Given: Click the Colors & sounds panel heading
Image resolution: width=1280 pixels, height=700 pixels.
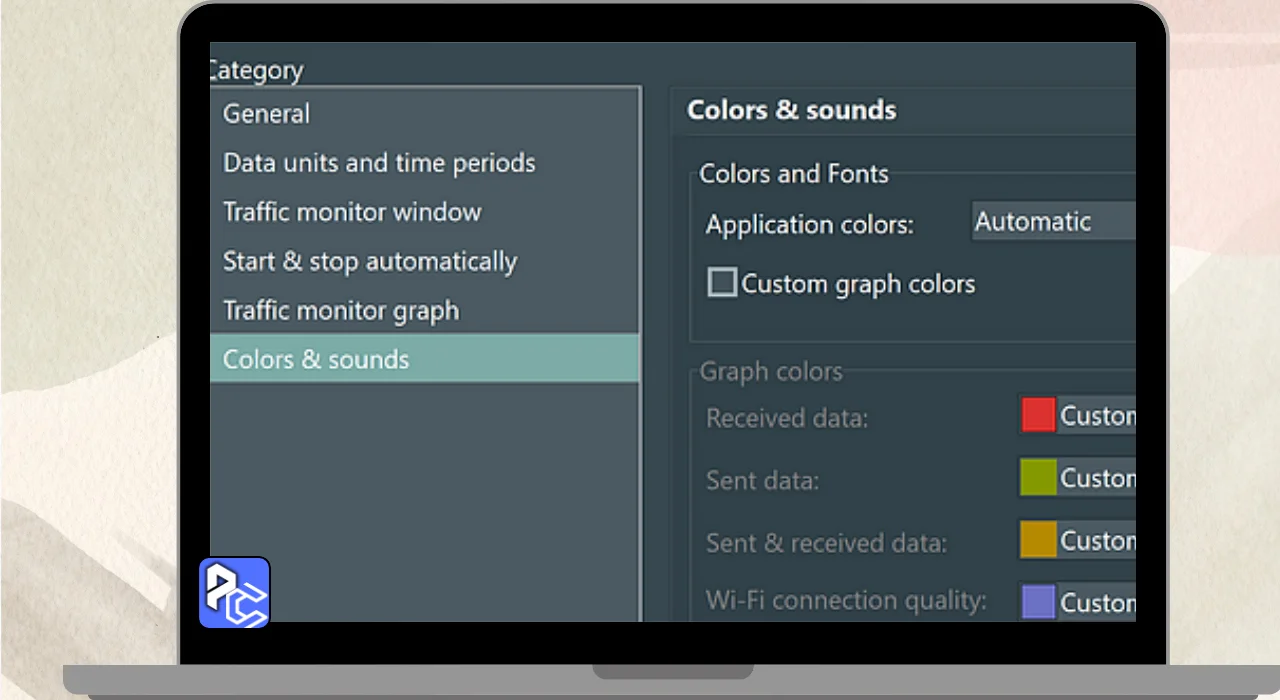Looking at the screenshot, I should pos(791,110).
